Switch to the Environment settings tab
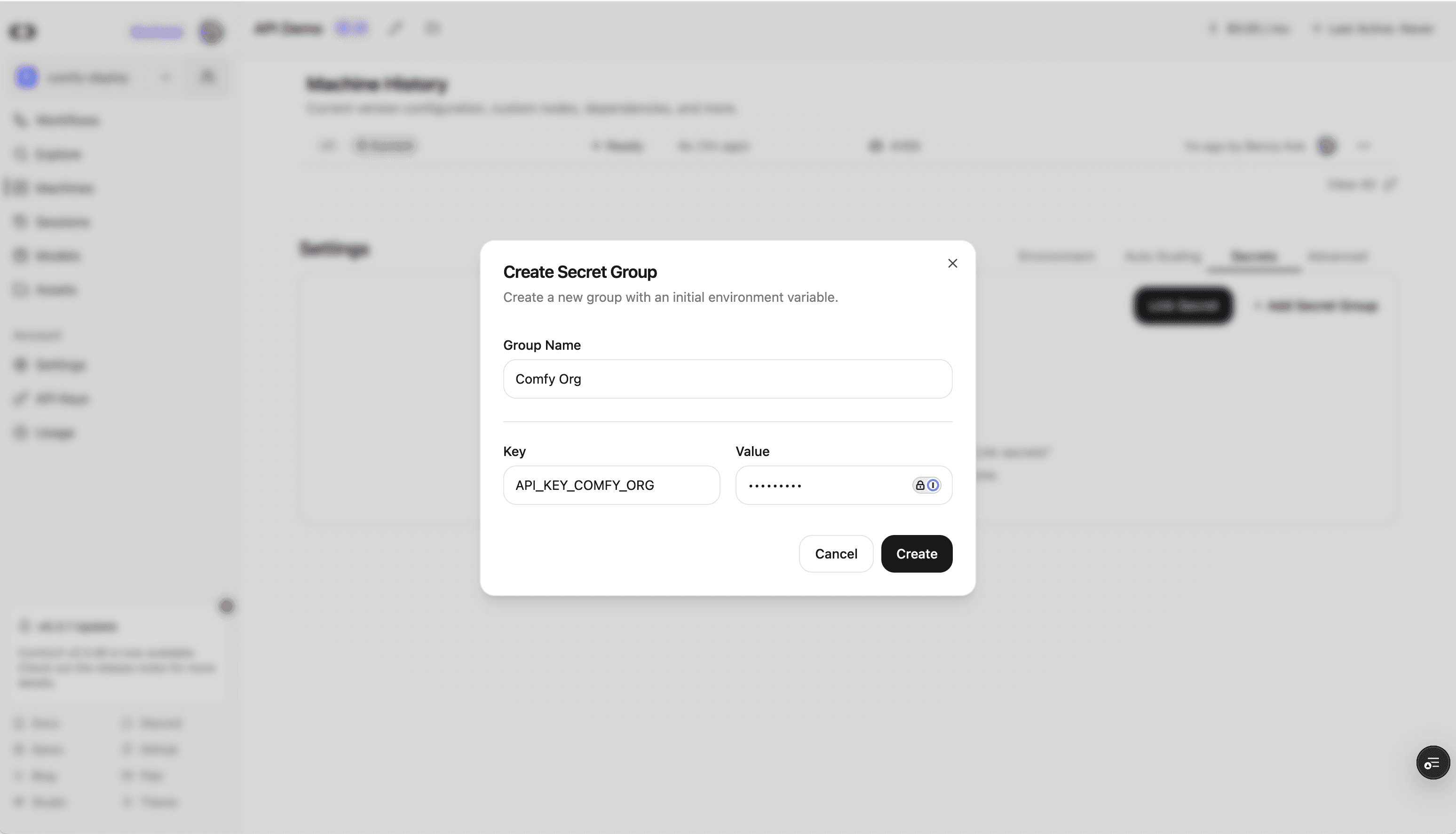Image resolution: width=1456 pixels, height=834 pixels. pos(1056,256)
